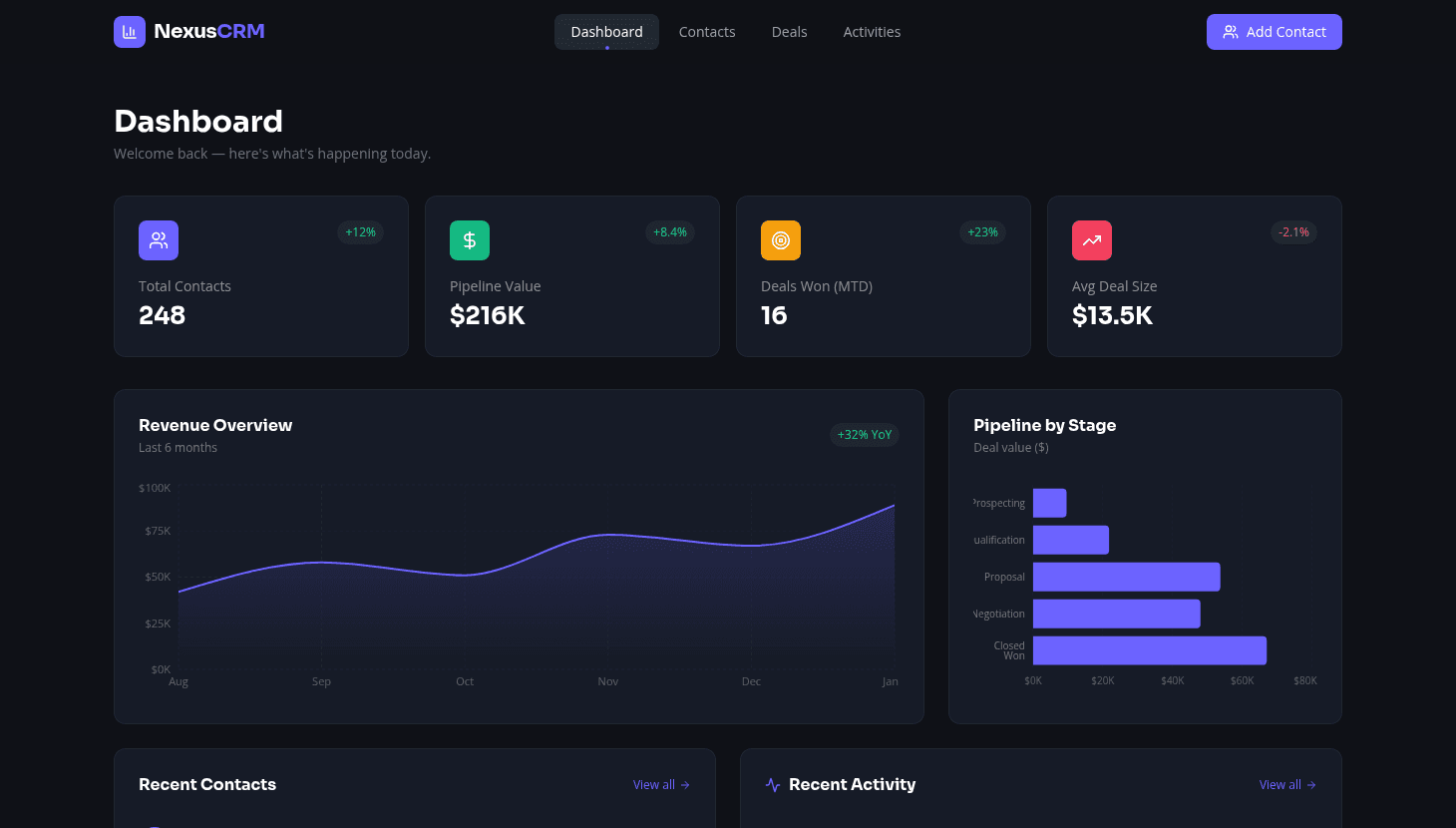Open View all under Recent Contacts
Screen dimensions: 1456x828
(x=653, y=784)
